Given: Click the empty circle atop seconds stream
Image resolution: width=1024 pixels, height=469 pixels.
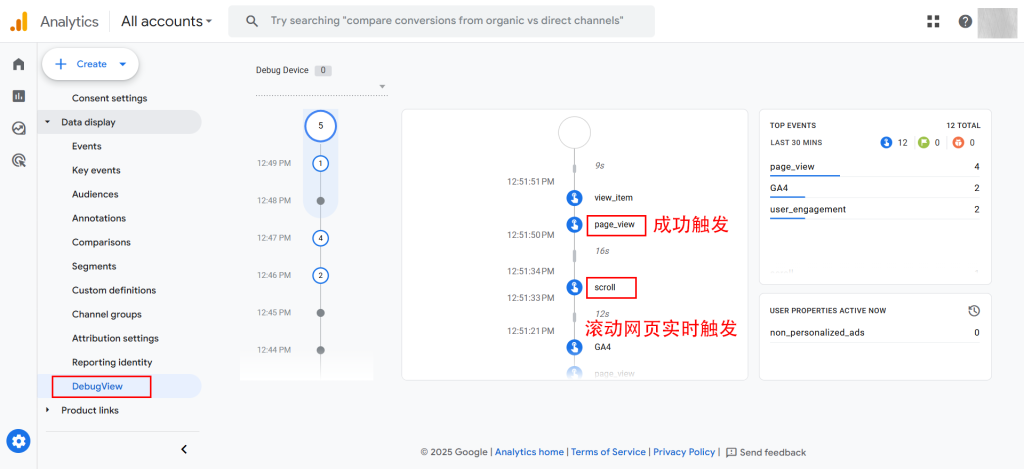Looking at the screenshot, I should pos(574,133).
